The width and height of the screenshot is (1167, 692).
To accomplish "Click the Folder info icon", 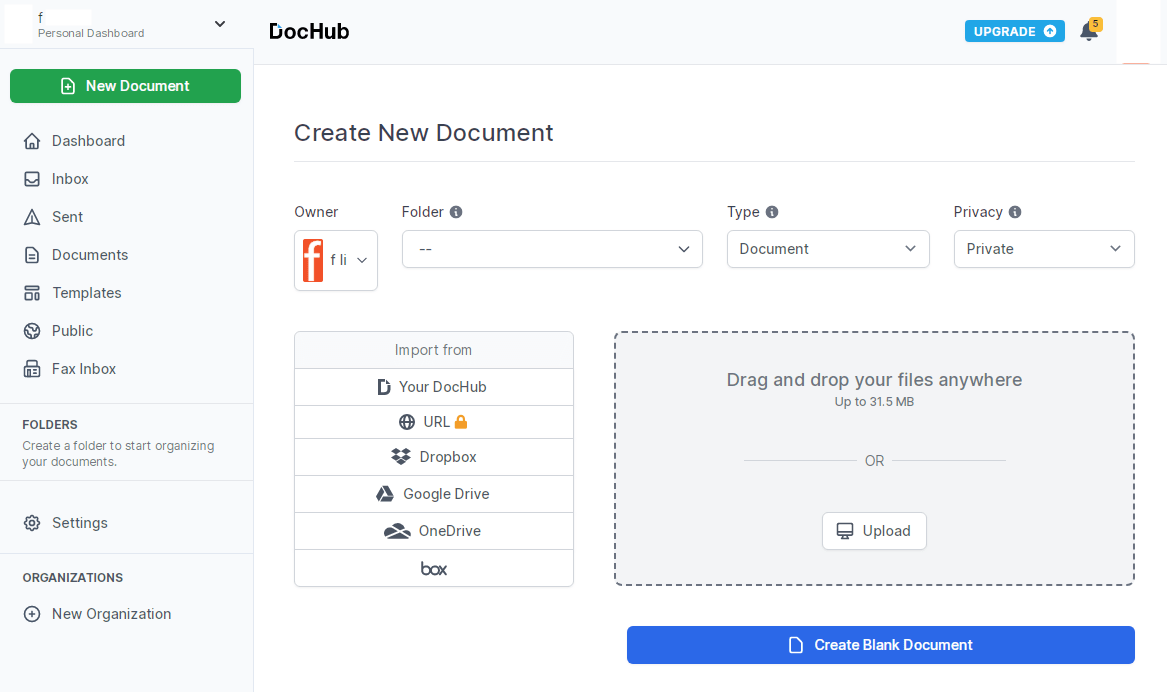I will click(456, 212).
